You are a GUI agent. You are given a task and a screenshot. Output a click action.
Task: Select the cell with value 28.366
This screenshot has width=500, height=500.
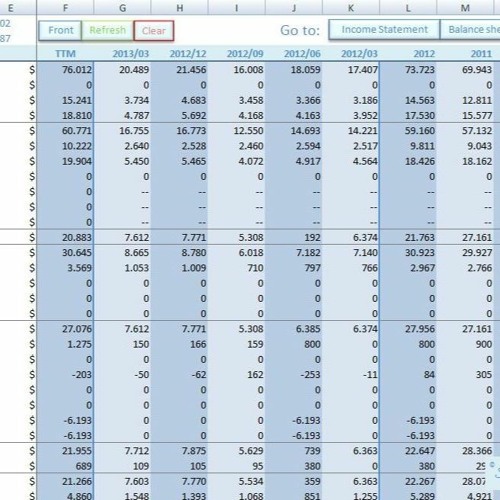point(465,451)
